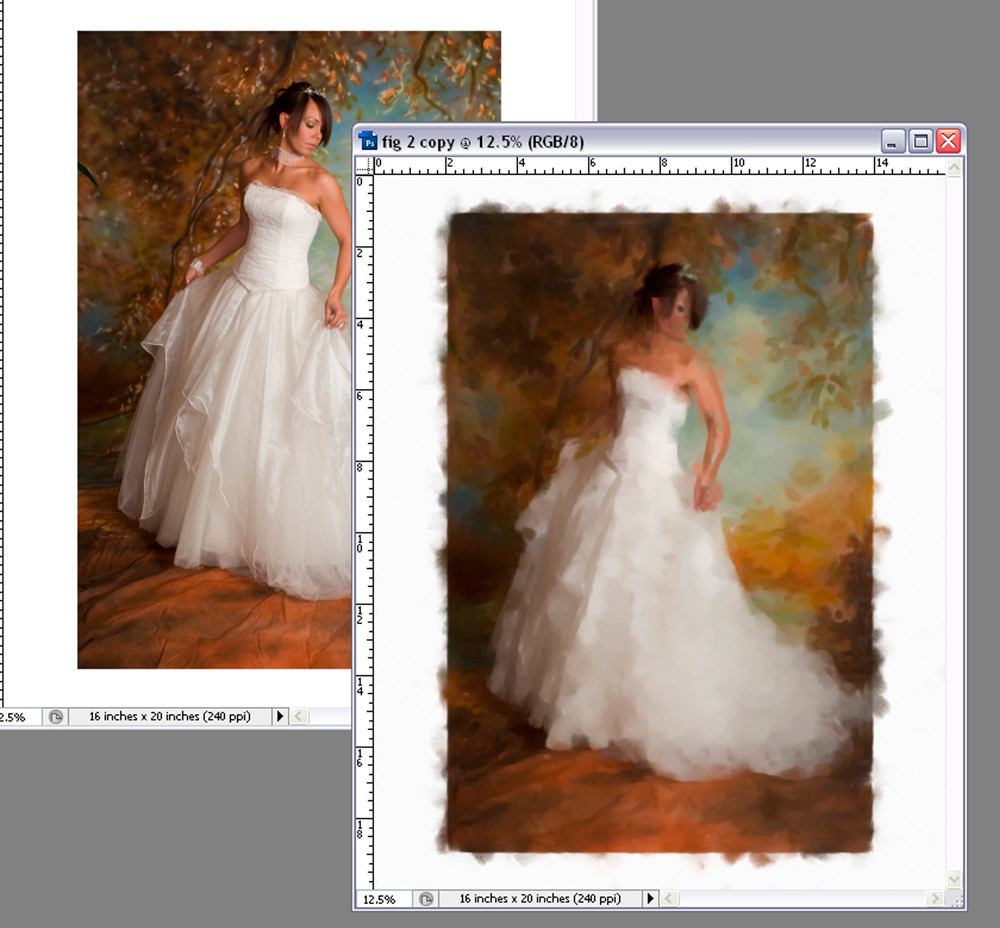The height and width of the screenshot is (928, 1000).
Task: Click the fig 2 copy title bar text
Action: point(483,142)
